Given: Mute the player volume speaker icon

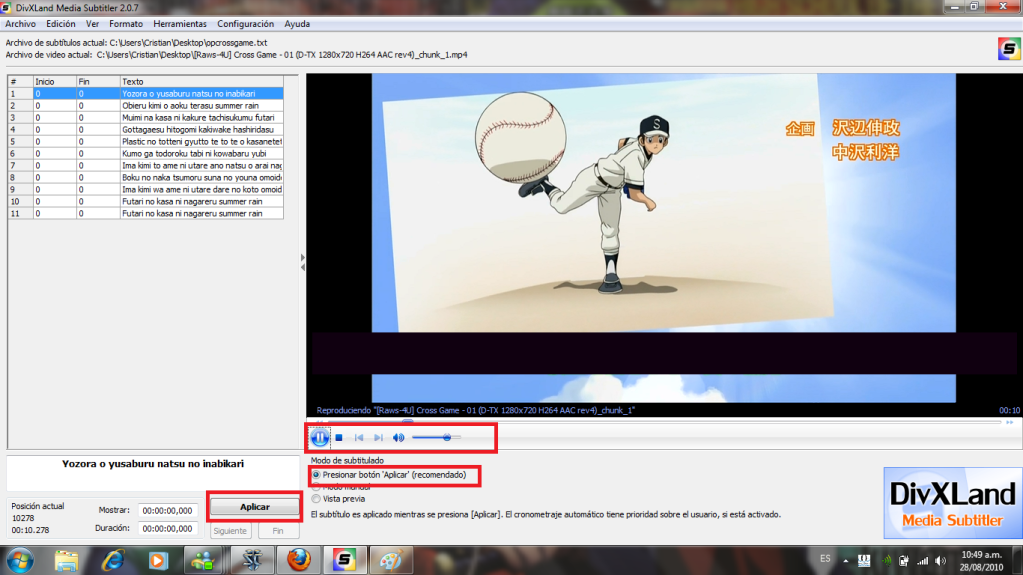Looking at the screenshot, I should click(399, 438).
